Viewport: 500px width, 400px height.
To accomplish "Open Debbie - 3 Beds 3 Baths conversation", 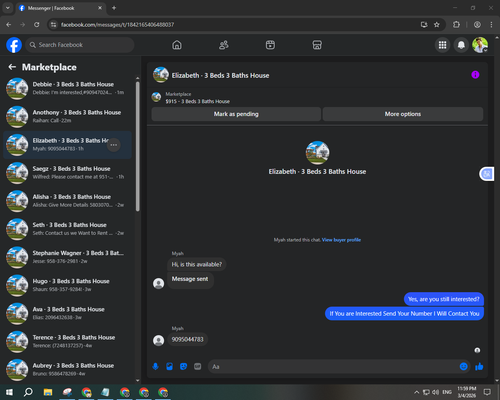I will point(68,89).
